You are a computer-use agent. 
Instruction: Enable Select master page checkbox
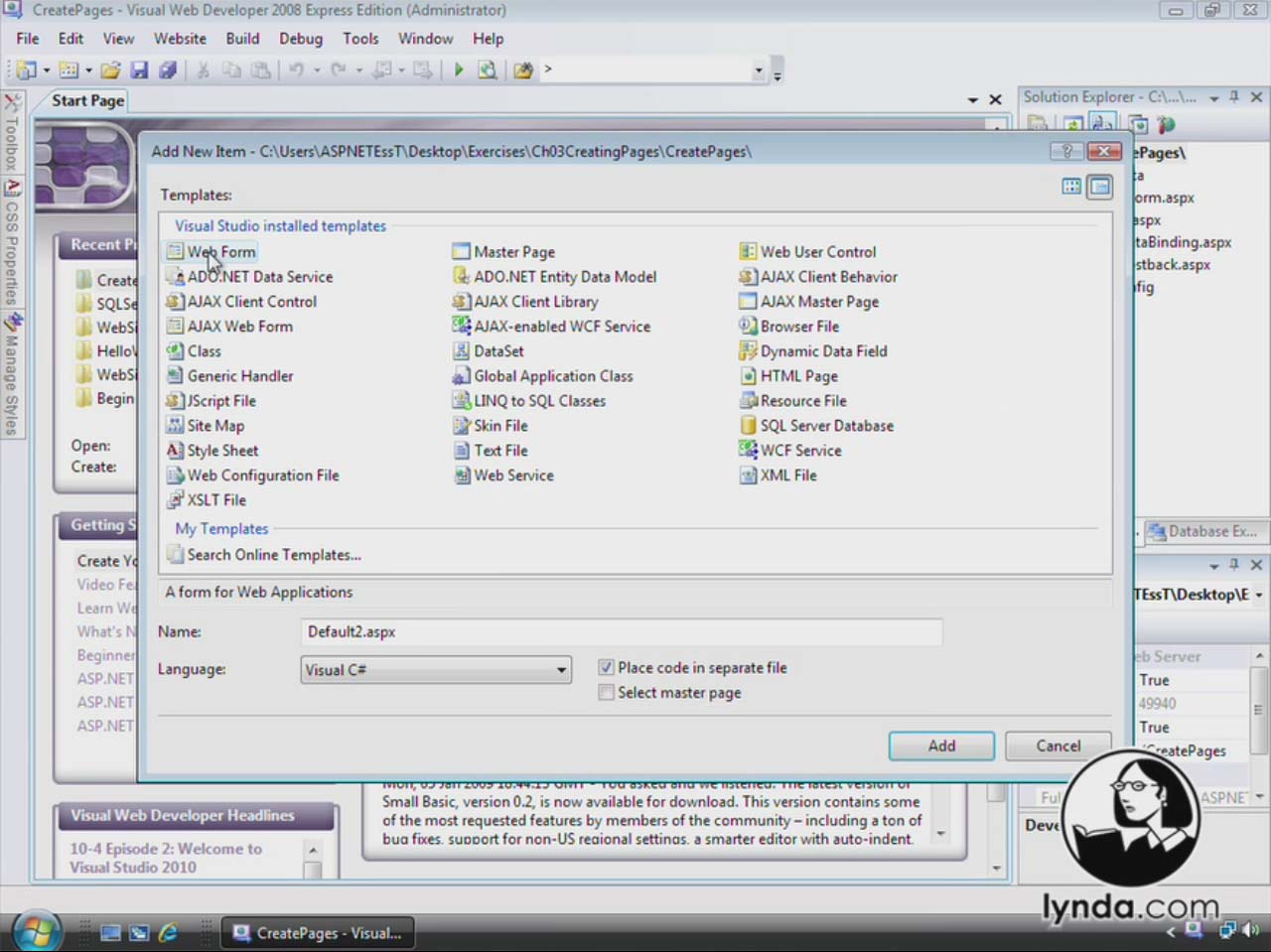(606, 693)
